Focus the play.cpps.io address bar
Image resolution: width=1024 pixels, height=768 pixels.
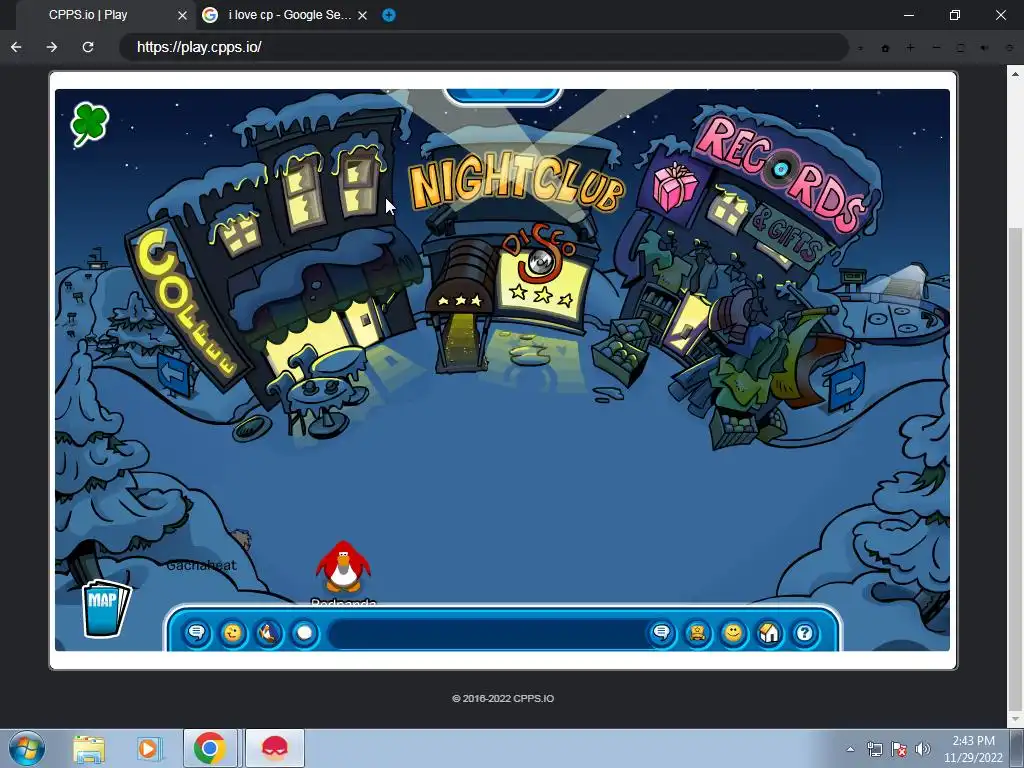tap(484, 47)
